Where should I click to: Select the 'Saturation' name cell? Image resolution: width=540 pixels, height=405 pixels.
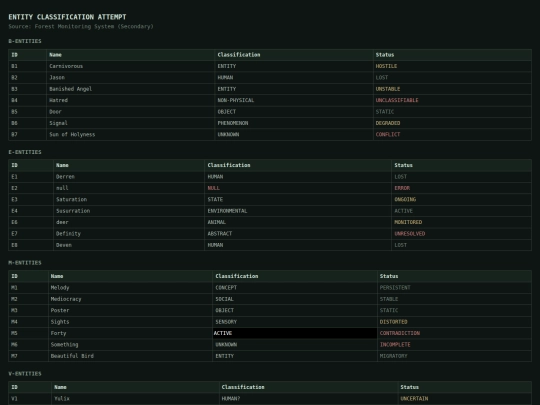[x=129, y=199]
